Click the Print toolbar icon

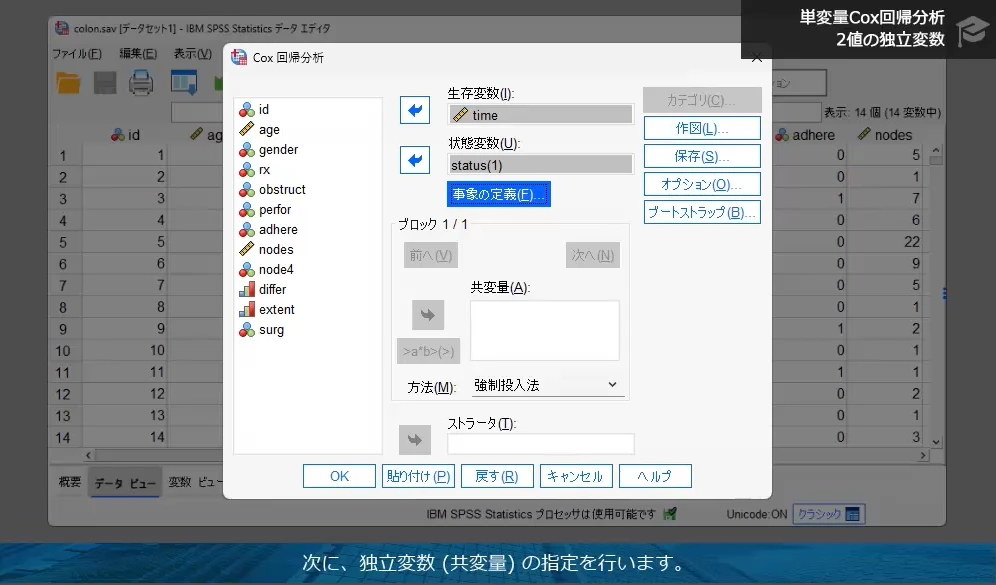[x=140, y=84]
